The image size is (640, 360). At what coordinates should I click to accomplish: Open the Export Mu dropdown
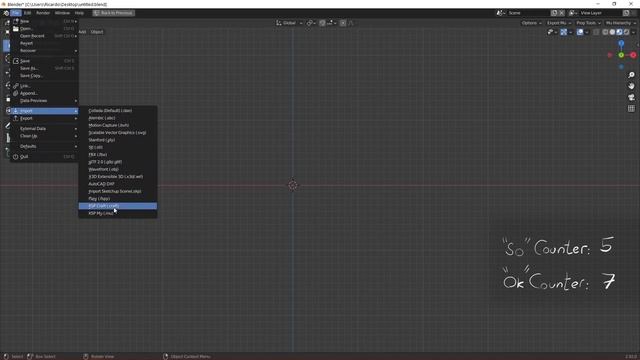coord(559,23)
